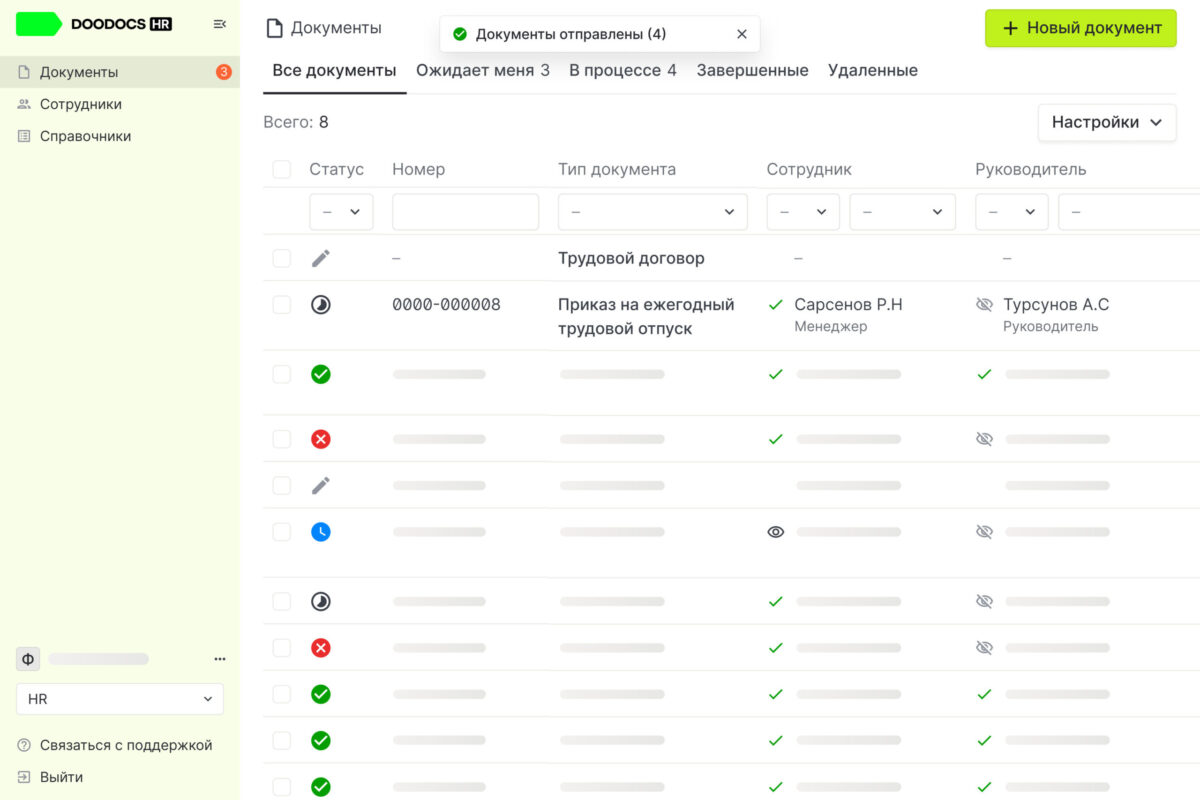Click employee name Сарсенов Р.Н
Image resolution: width=1200 pixels, height=800 pixels.
tap(848, 304)
